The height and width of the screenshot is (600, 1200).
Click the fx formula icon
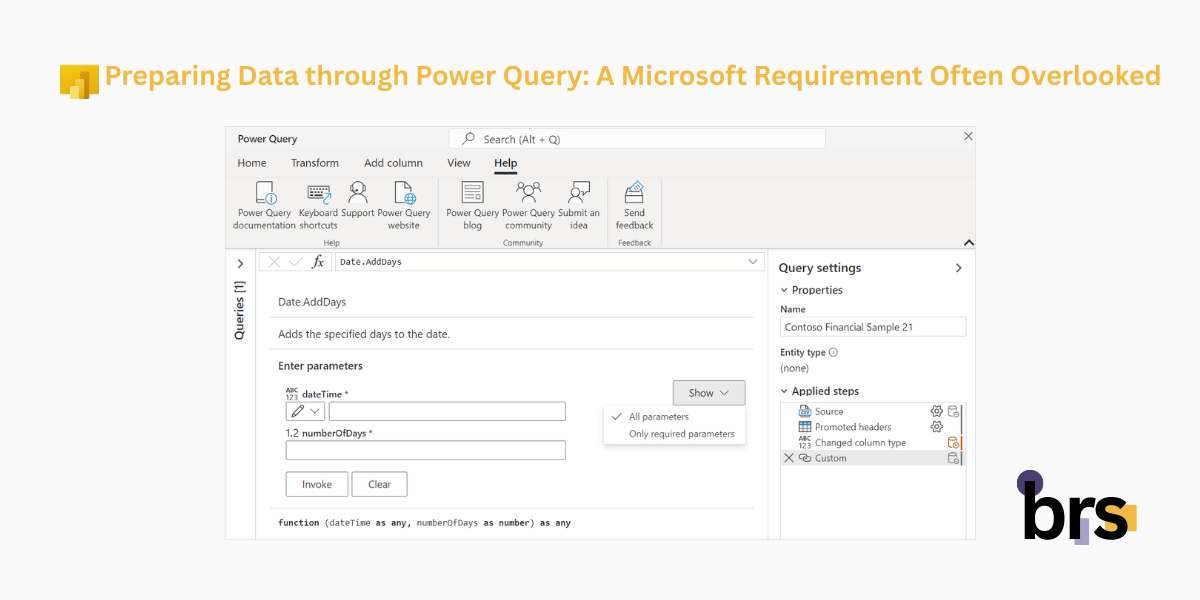click(x=317, y=261)
